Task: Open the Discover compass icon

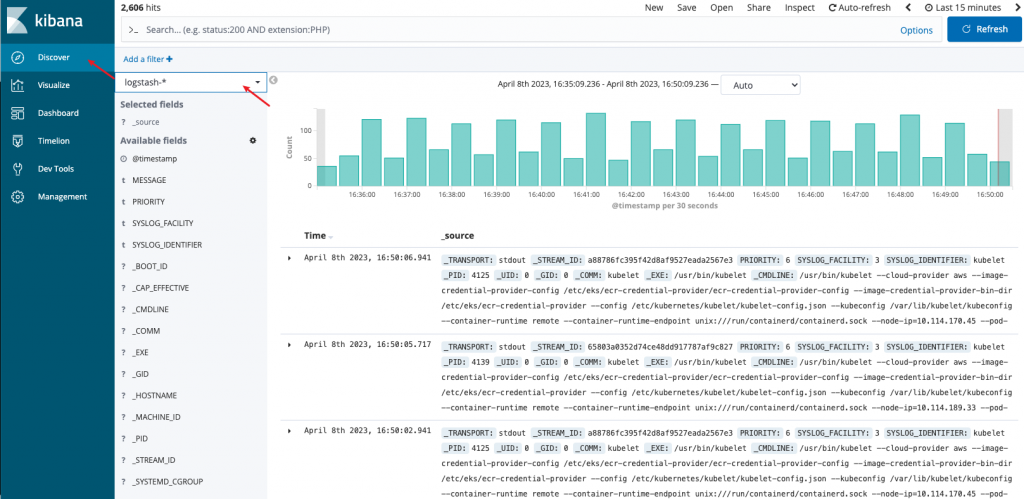Action: [x=18, y=57]
